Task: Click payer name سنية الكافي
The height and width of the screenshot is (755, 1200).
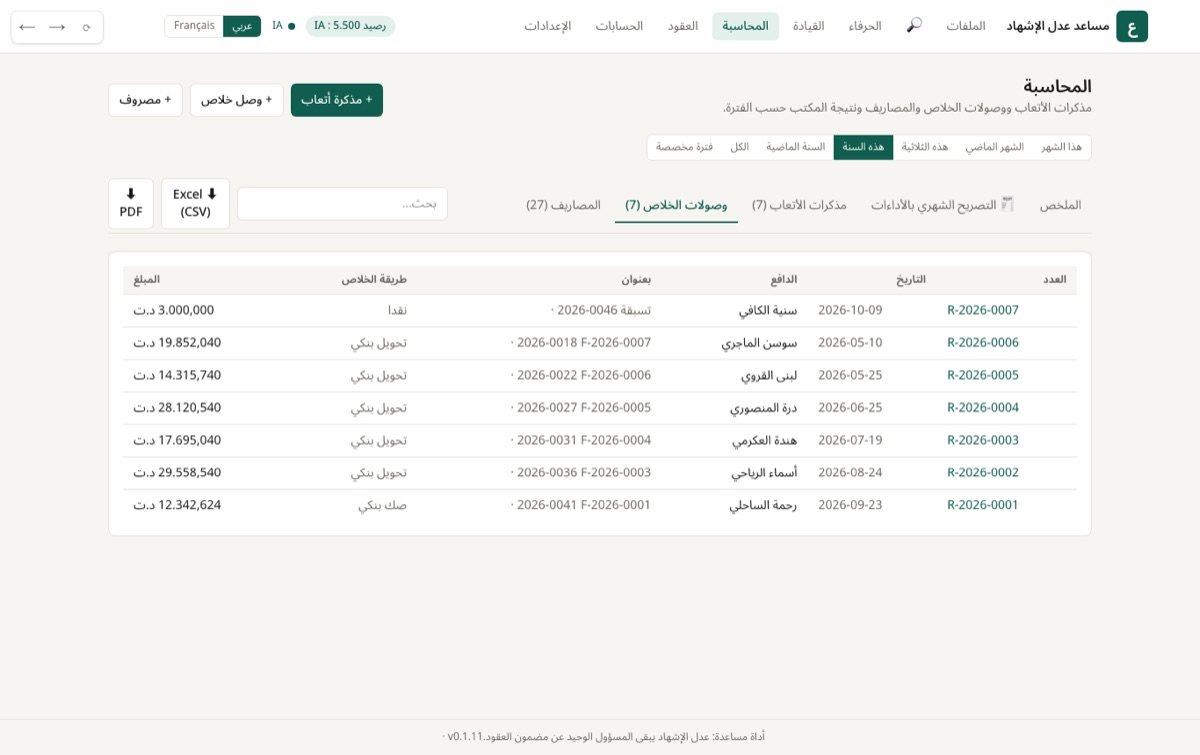Action: pyautogui.click(x=768, y=310)
